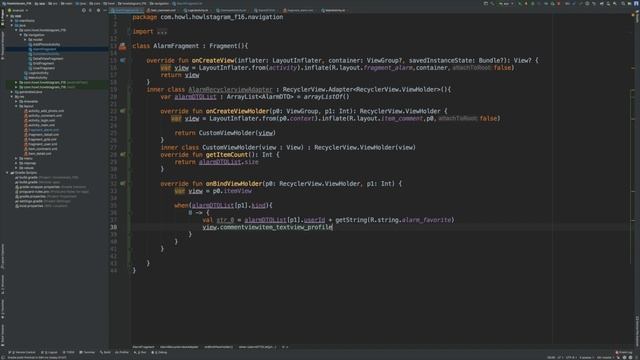Open the TODO tool window
The height and width of the screenshot is (360, 640).
click(x=69, y=352)
